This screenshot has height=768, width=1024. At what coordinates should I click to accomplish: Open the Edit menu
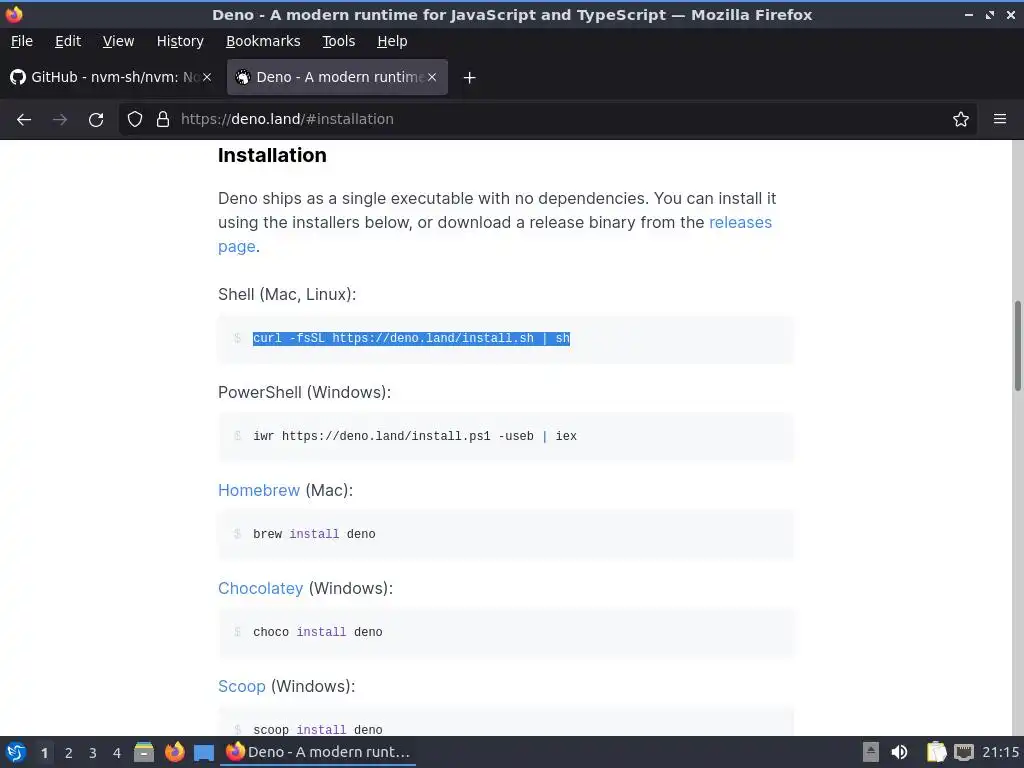point(68,41)
